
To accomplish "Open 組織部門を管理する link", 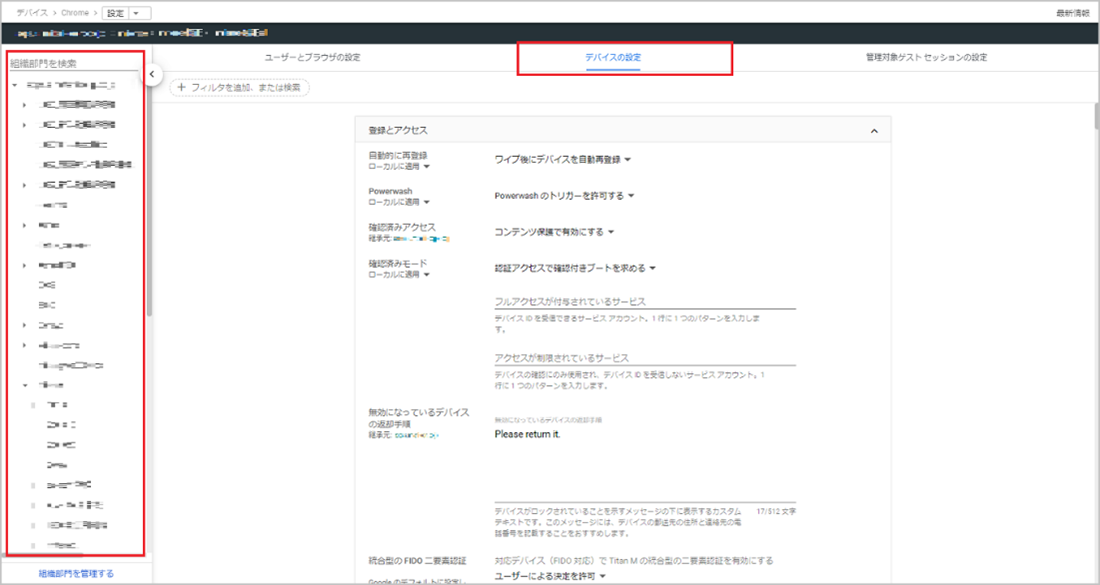I will [76, 574].
